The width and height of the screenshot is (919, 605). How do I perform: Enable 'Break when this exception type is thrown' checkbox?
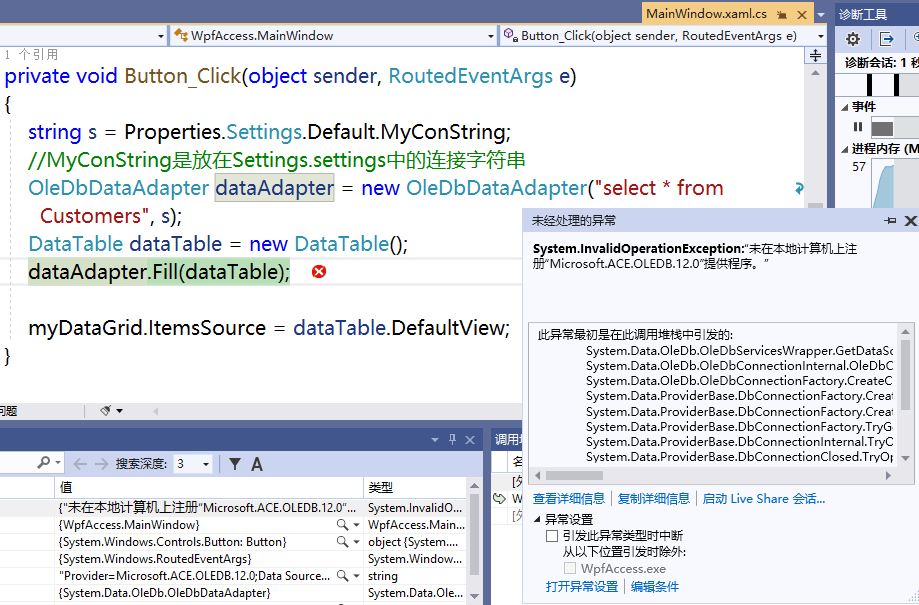(x=552, y=536)
